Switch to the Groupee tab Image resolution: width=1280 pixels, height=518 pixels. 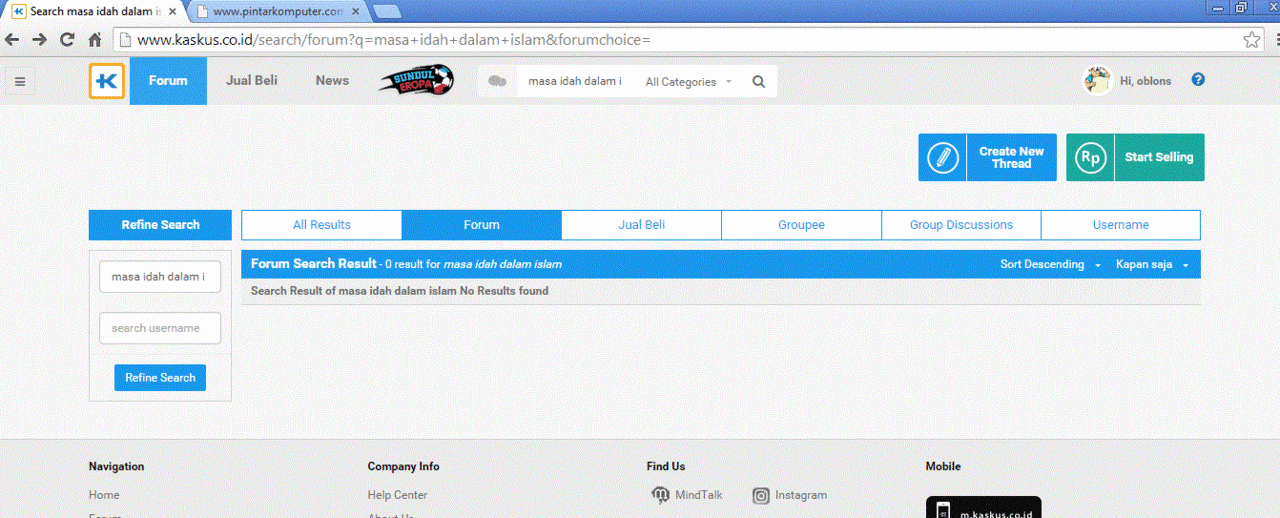pos(802,225)
